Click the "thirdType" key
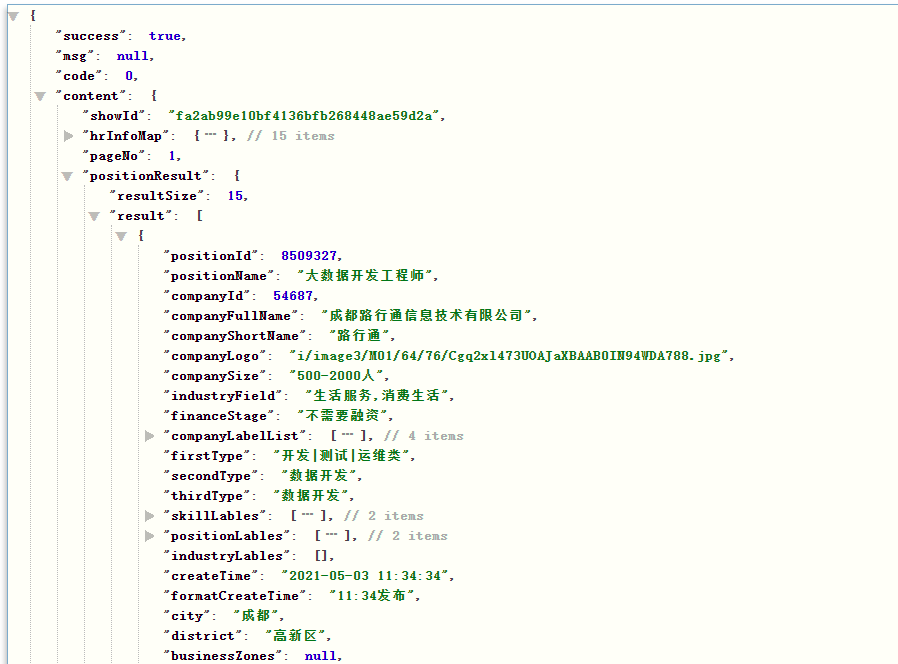The height and width of the screenshot is (664, 898). click(x=207, y=496)
